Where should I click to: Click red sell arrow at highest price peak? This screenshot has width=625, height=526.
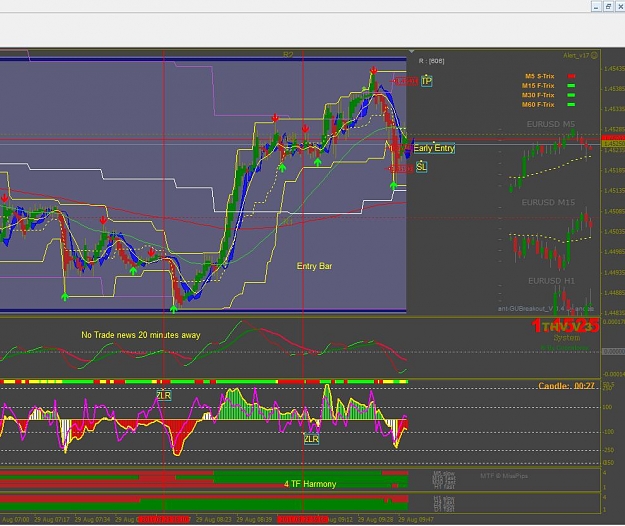(373, 71)
